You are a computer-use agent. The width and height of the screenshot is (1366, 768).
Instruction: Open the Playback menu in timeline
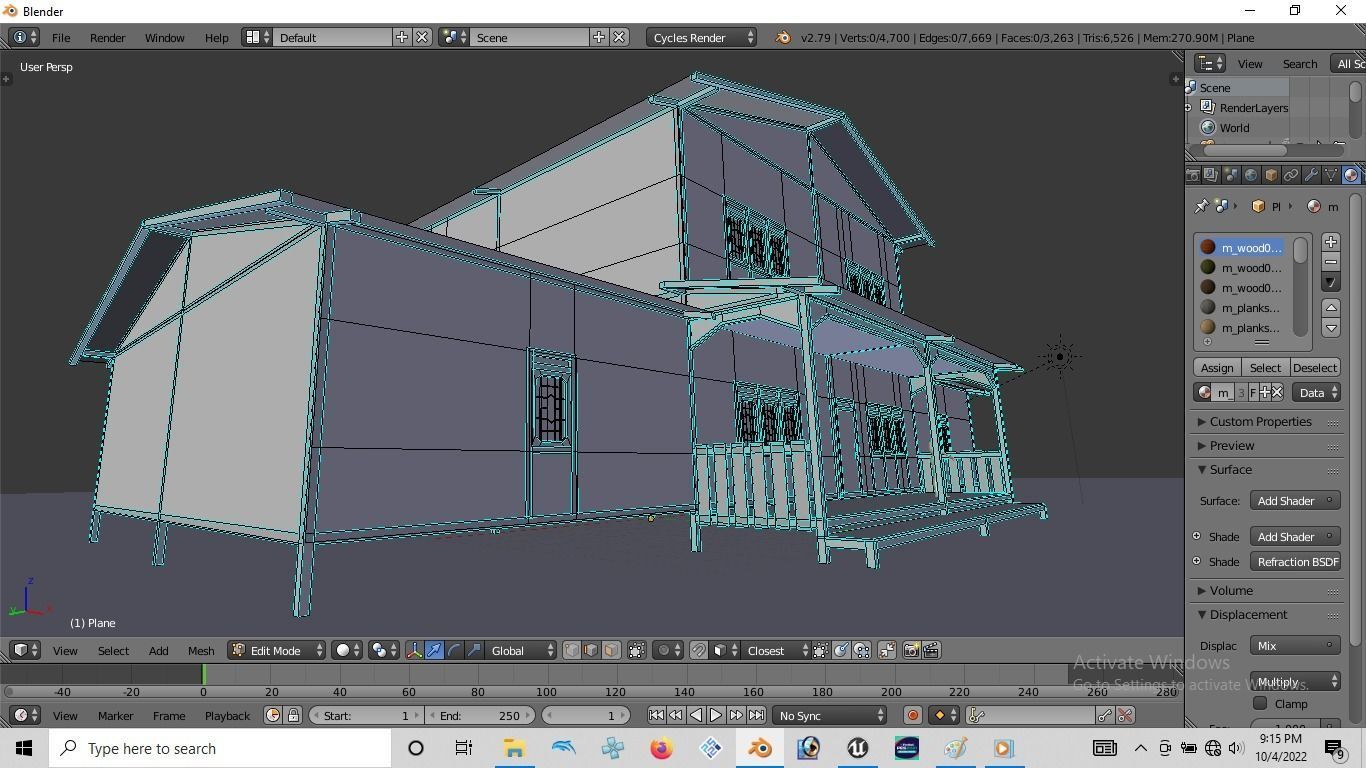(x=227, y=715)
